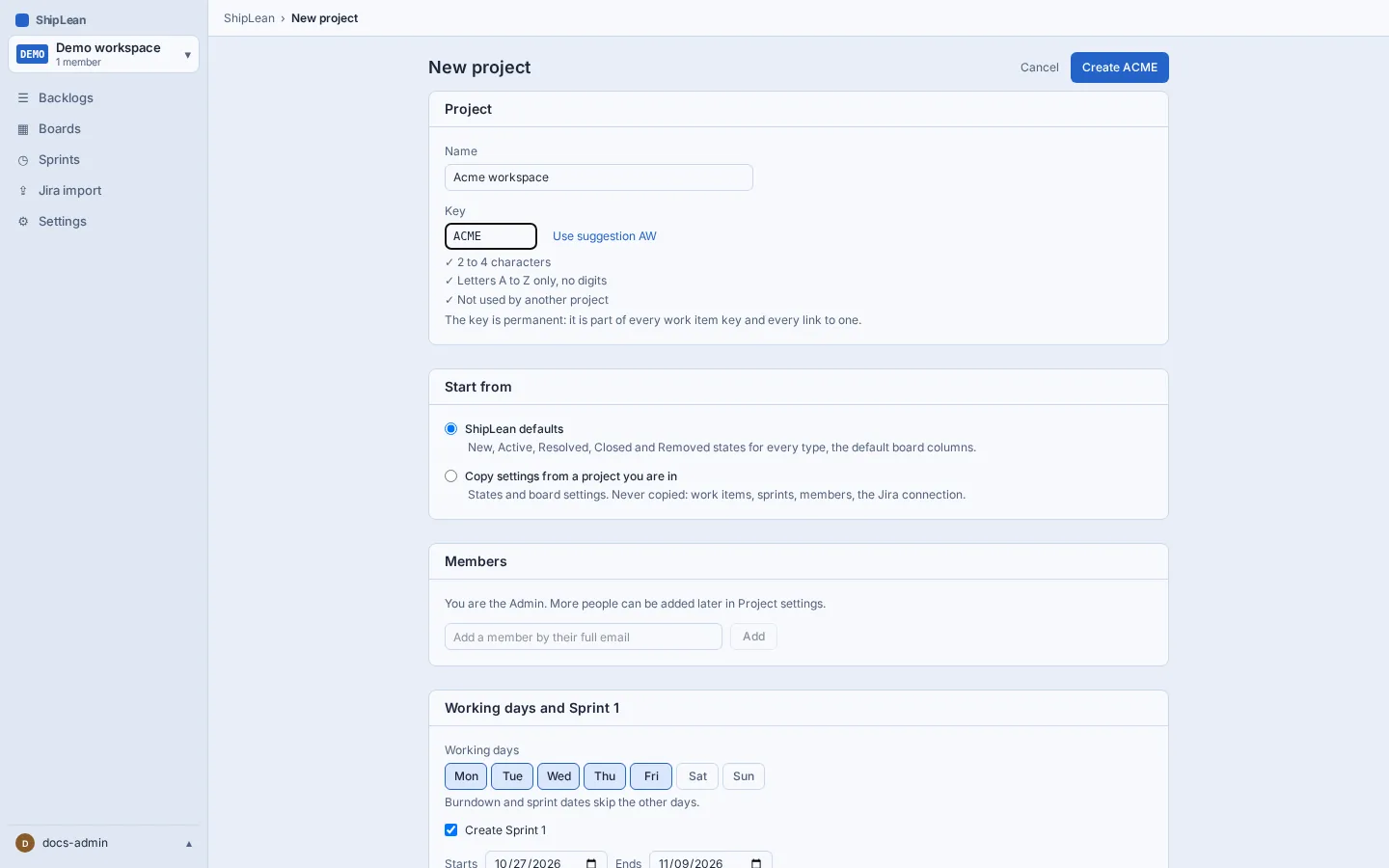The height and width of the screenshot is (868, 1389).
Task: Click Use suggestion AW link
Action: [604, 236]
